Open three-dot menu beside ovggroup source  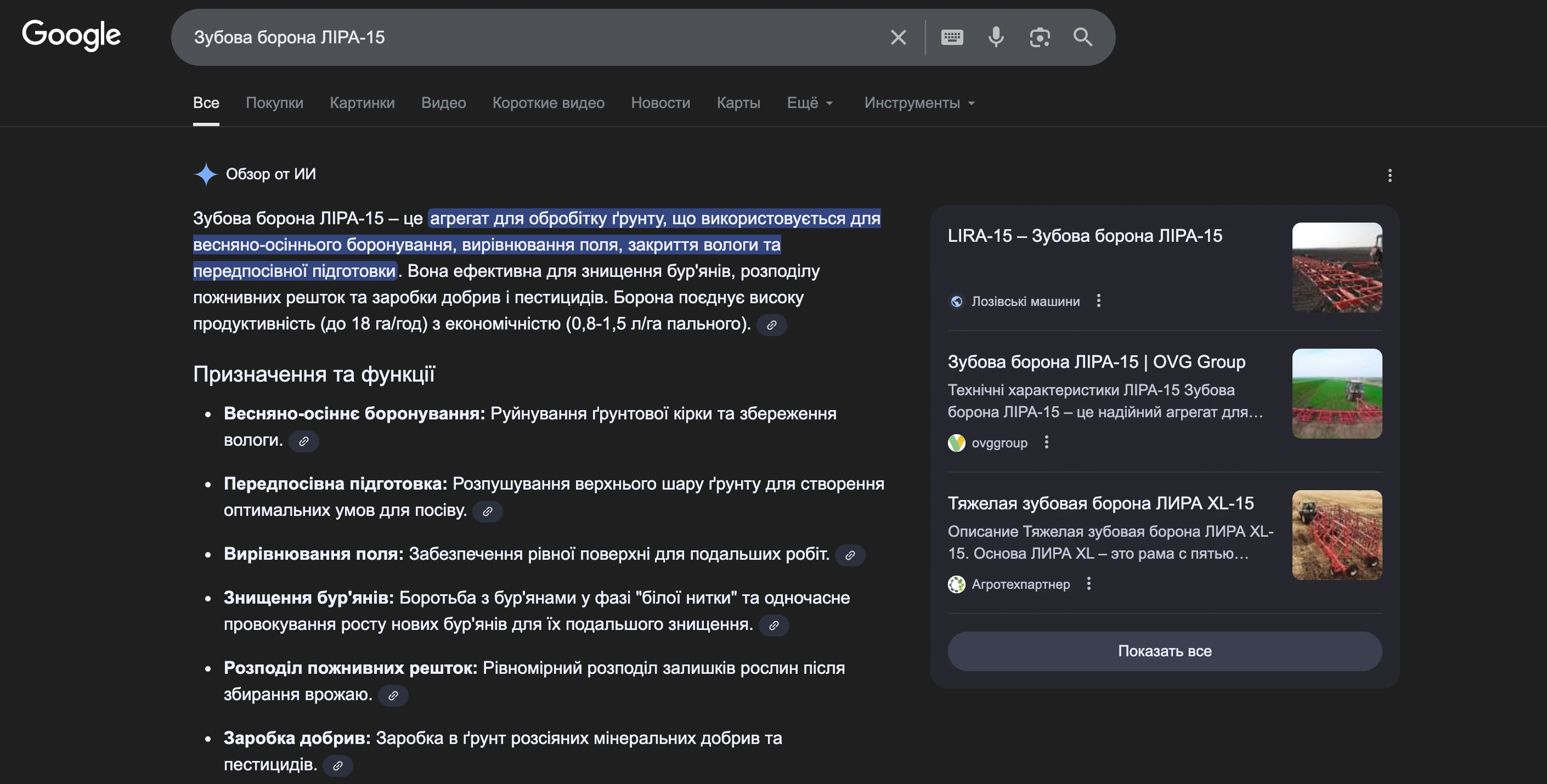(1046, 442)
